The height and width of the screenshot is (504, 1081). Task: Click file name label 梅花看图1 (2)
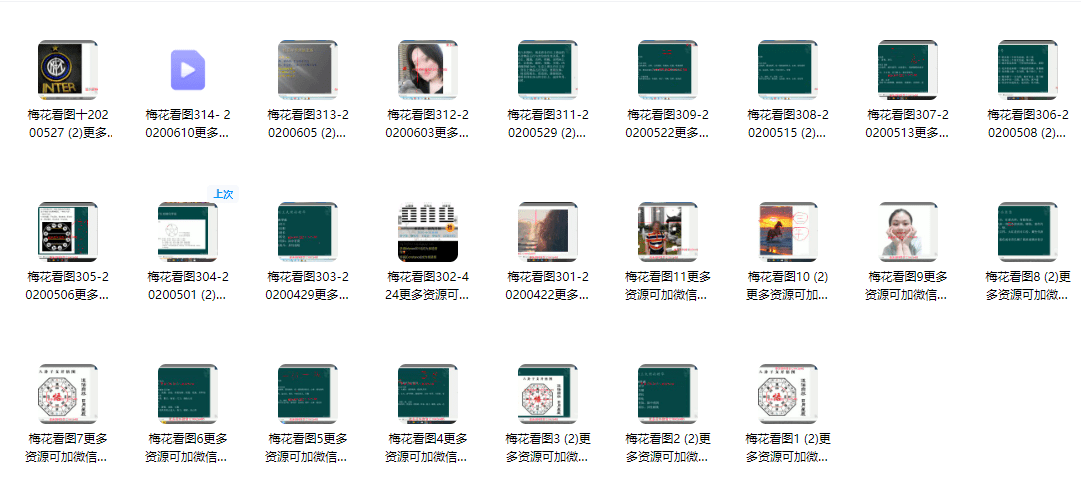787,447
